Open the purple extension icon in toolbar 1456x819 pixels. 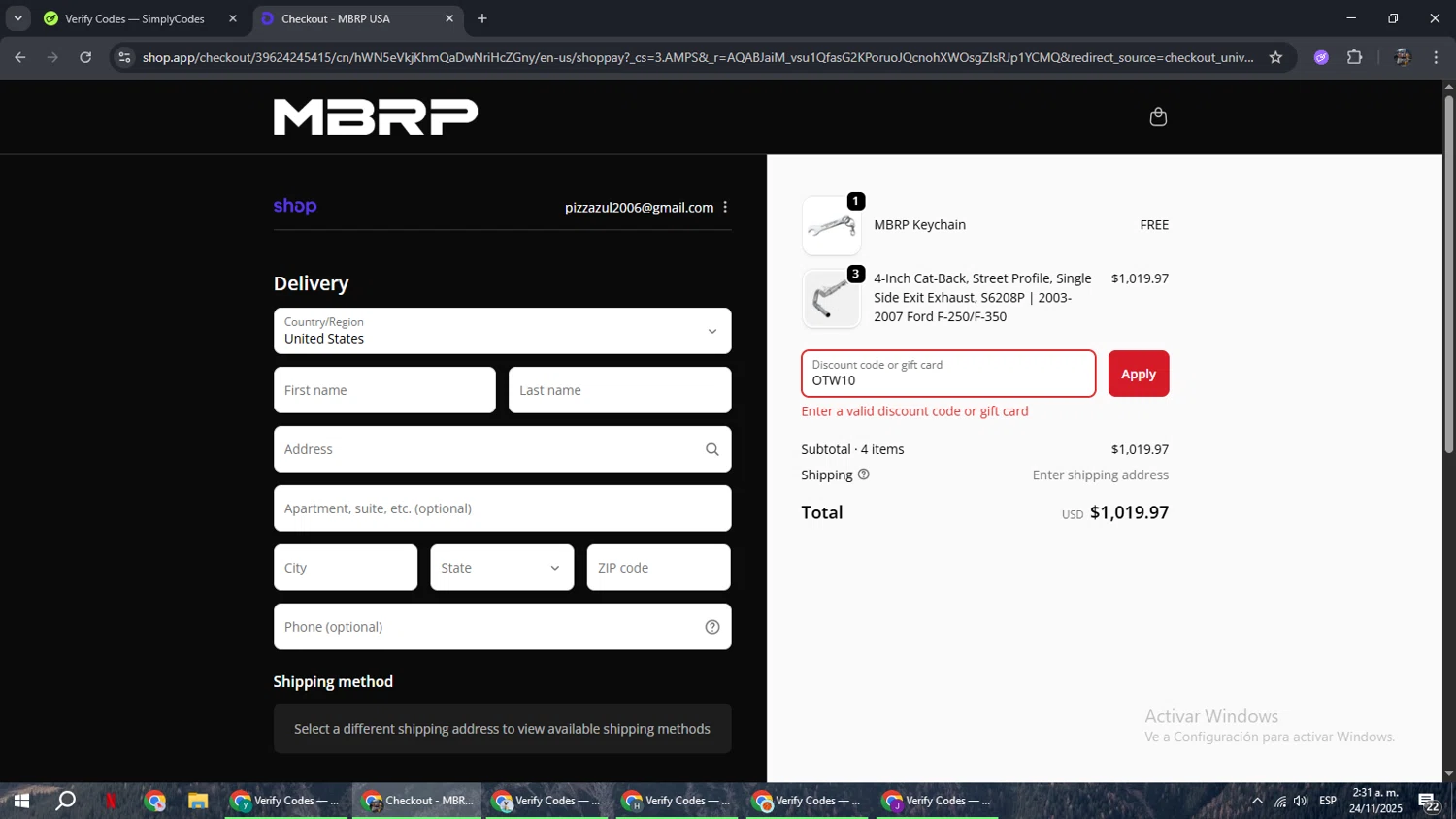click(x=1321, y=57)
